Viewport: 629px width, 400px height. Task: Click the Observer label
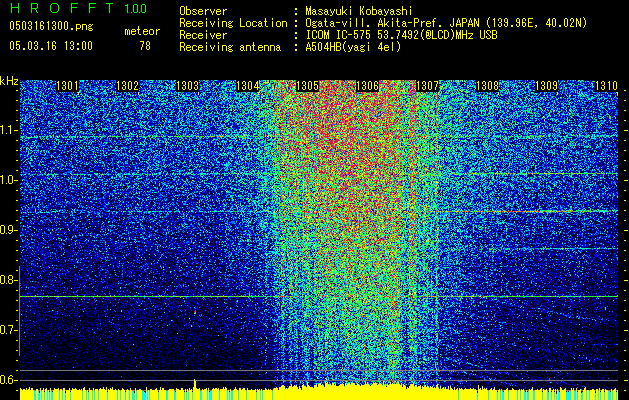203,11
